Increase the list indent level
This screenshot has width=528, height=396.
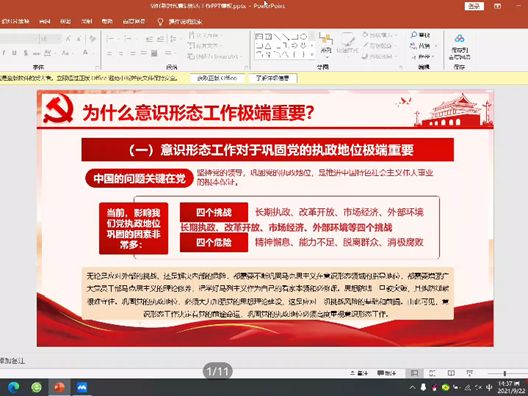point(161,39)
